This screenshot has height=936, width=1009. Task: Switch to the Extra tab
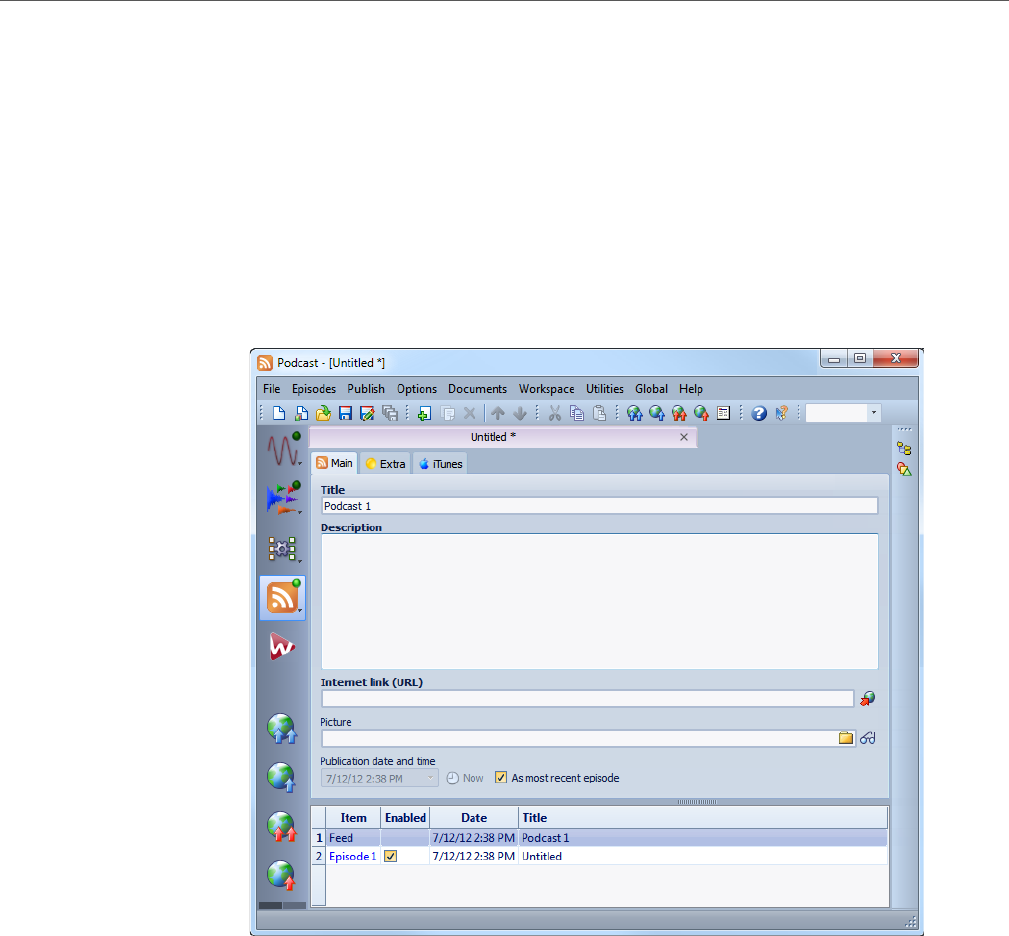(x=385, y=464)
